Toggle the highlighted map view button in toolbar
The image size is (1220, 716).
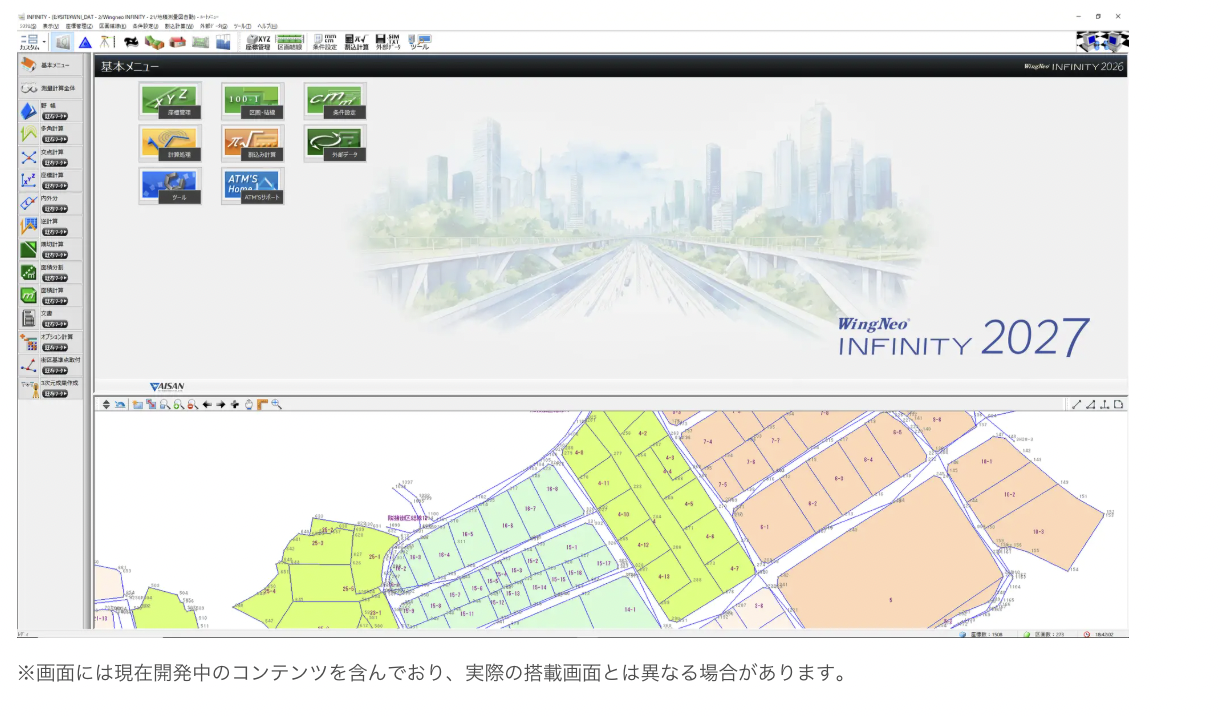63,42
